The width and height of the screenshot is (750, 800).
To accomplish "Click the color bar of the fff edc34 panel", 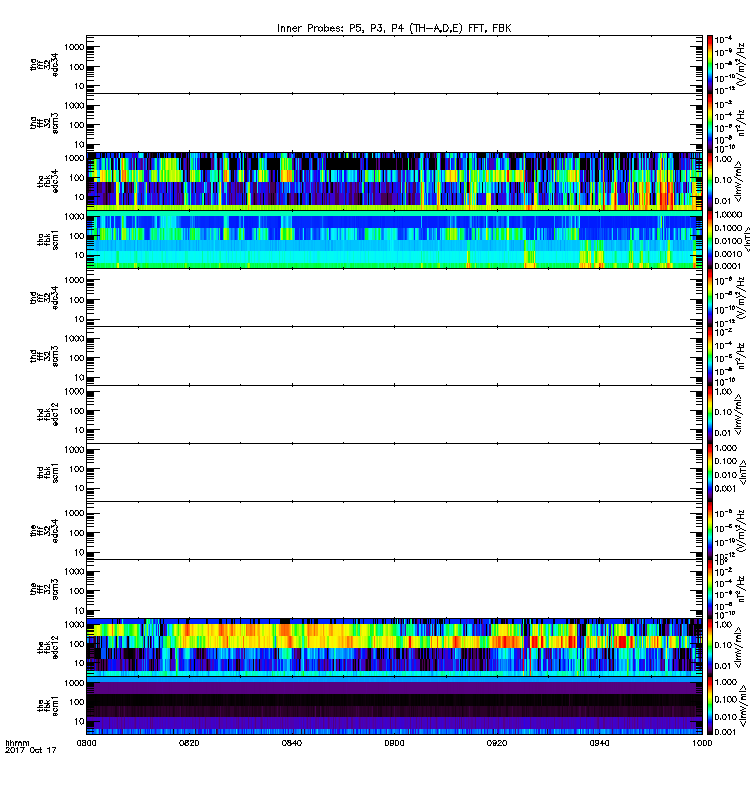I will point(710,530).
